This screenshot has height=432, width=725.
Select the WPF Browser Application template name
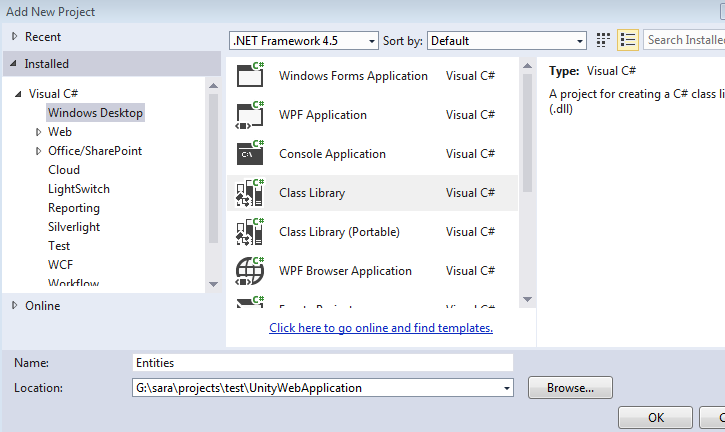(x=345, y=271)
